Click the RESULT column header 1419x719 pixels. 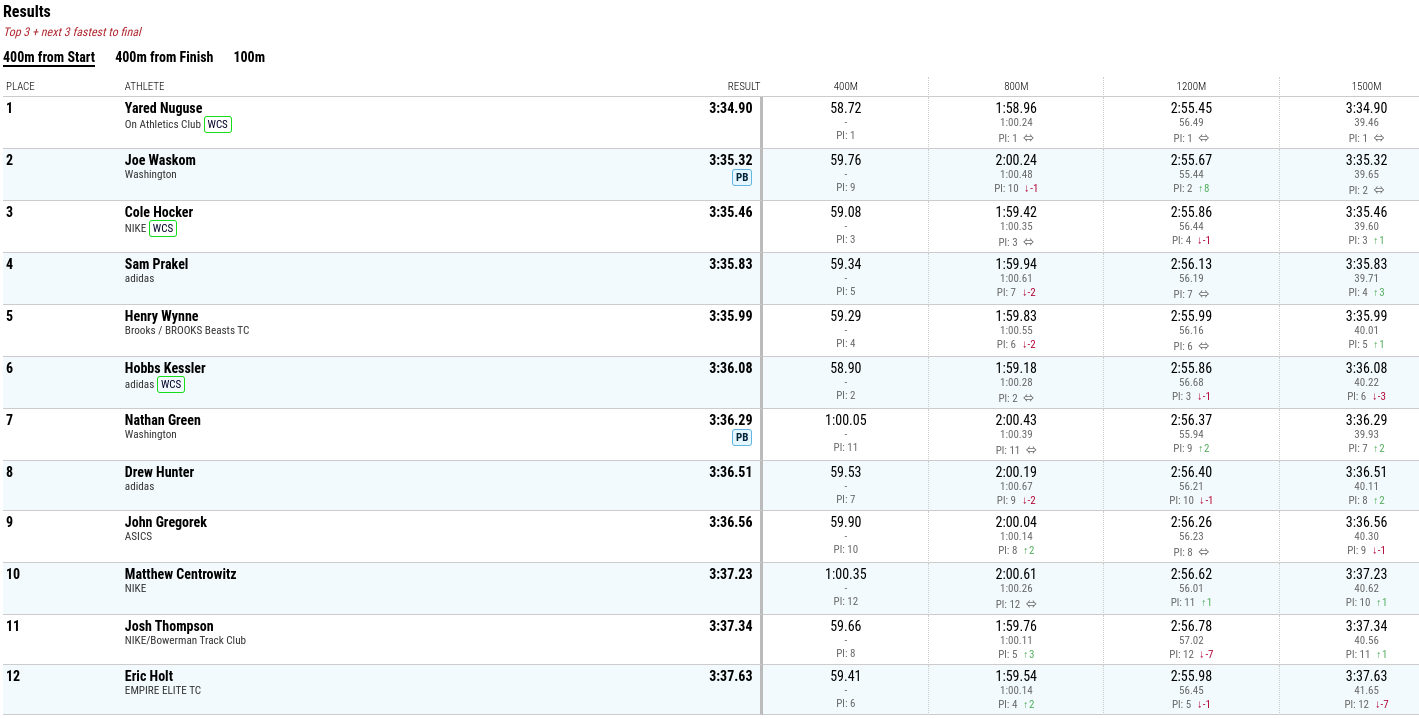pyautogui.click(x=743, y=87)
